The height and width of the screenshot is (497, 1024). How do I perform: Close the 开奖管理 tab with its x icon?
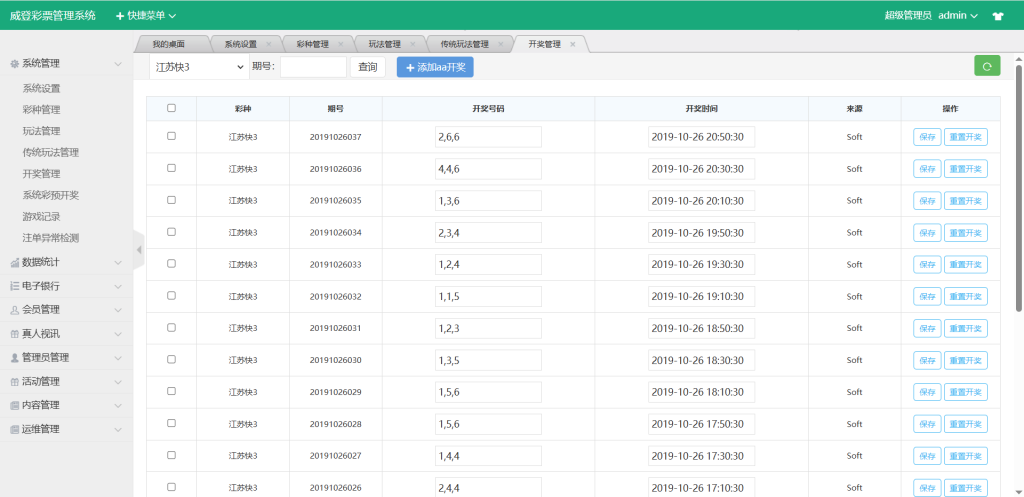tap(572, 45)
